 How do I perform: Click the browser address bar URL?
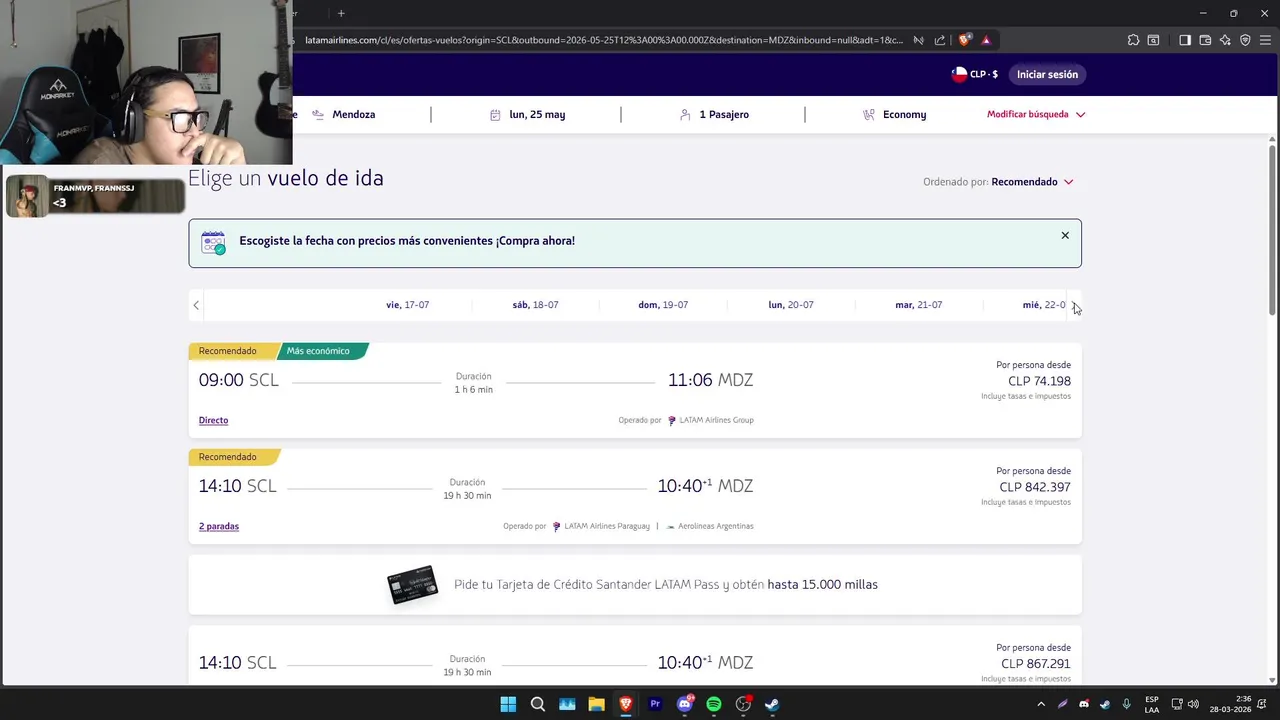(603, 40)
